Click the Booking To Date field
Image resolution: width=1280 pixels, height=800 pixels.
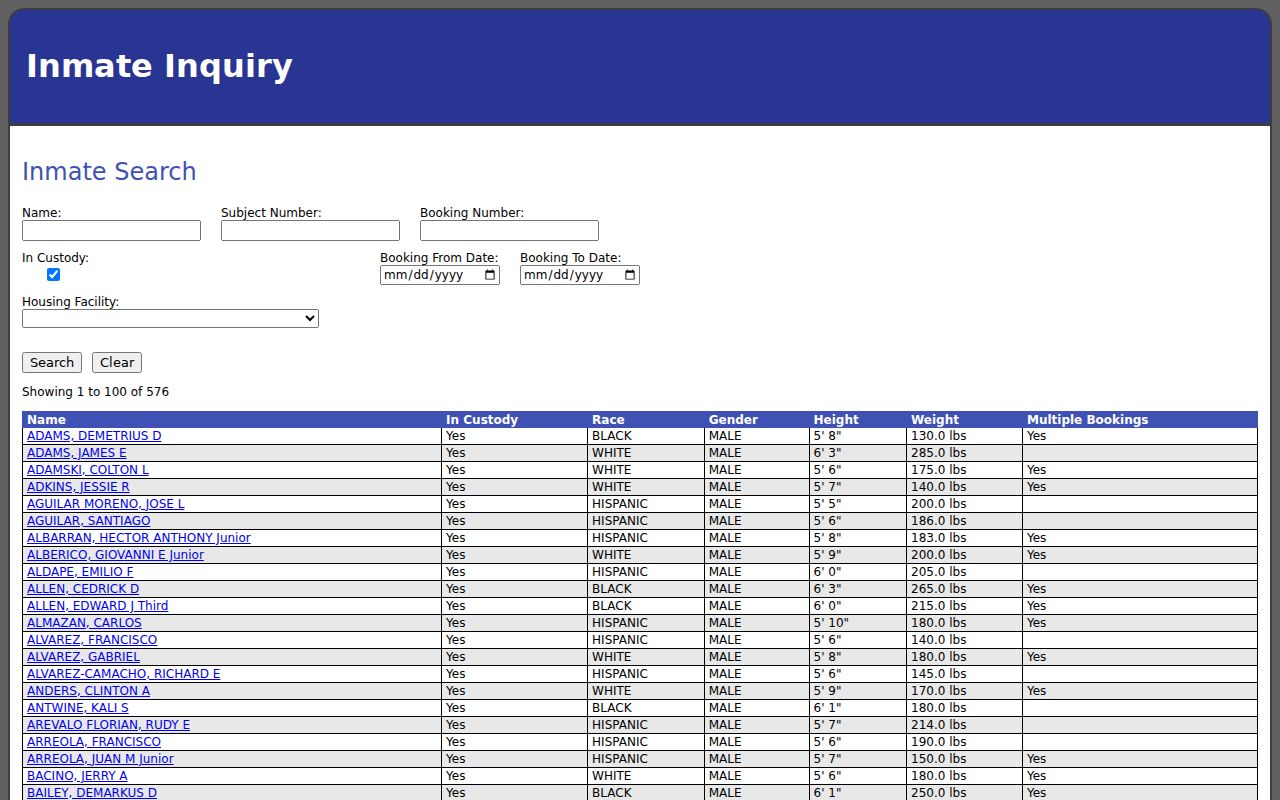[580, 275]
